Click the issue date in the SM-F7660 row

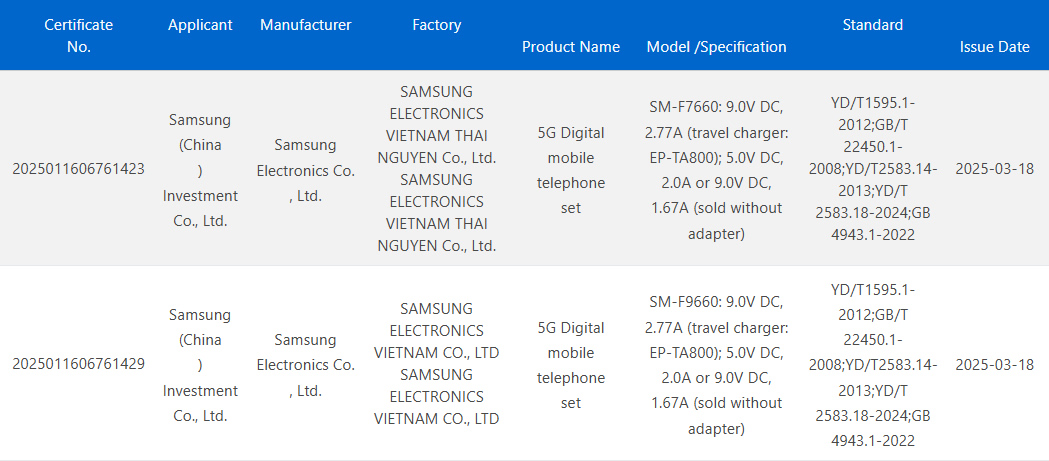[994, 168]
